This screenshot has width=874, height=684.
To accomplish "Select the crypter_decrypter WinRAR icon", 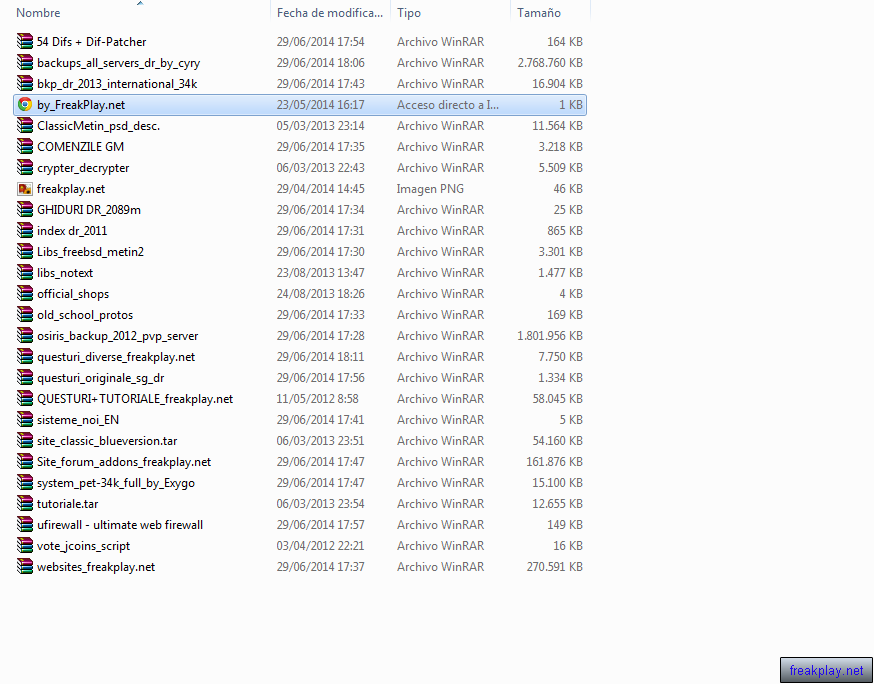I will click(25, 168).
